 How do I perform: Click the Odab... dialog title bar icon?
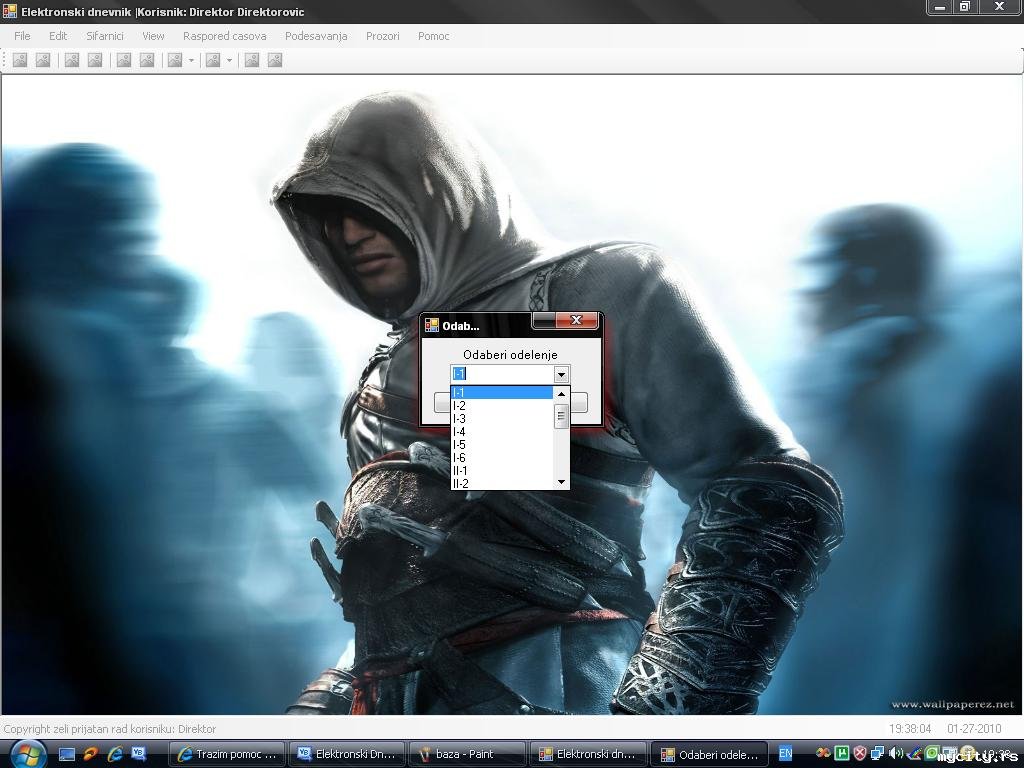pos(432,325)
